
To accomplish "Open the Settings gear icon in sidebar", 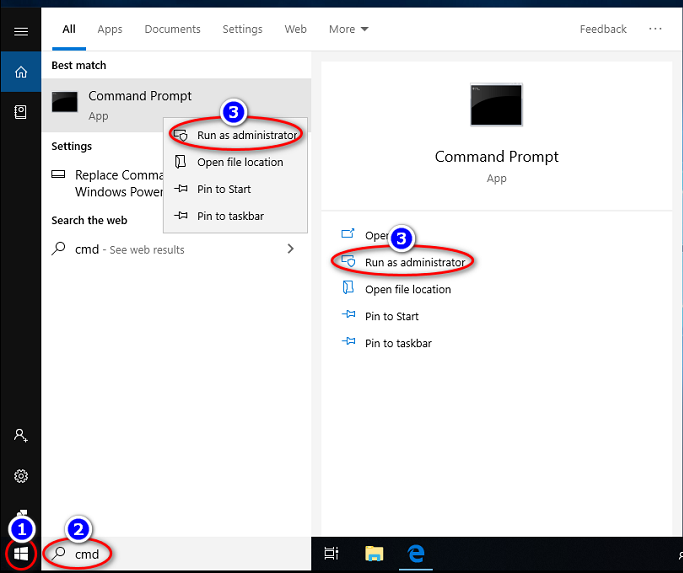I will (20, 476).
